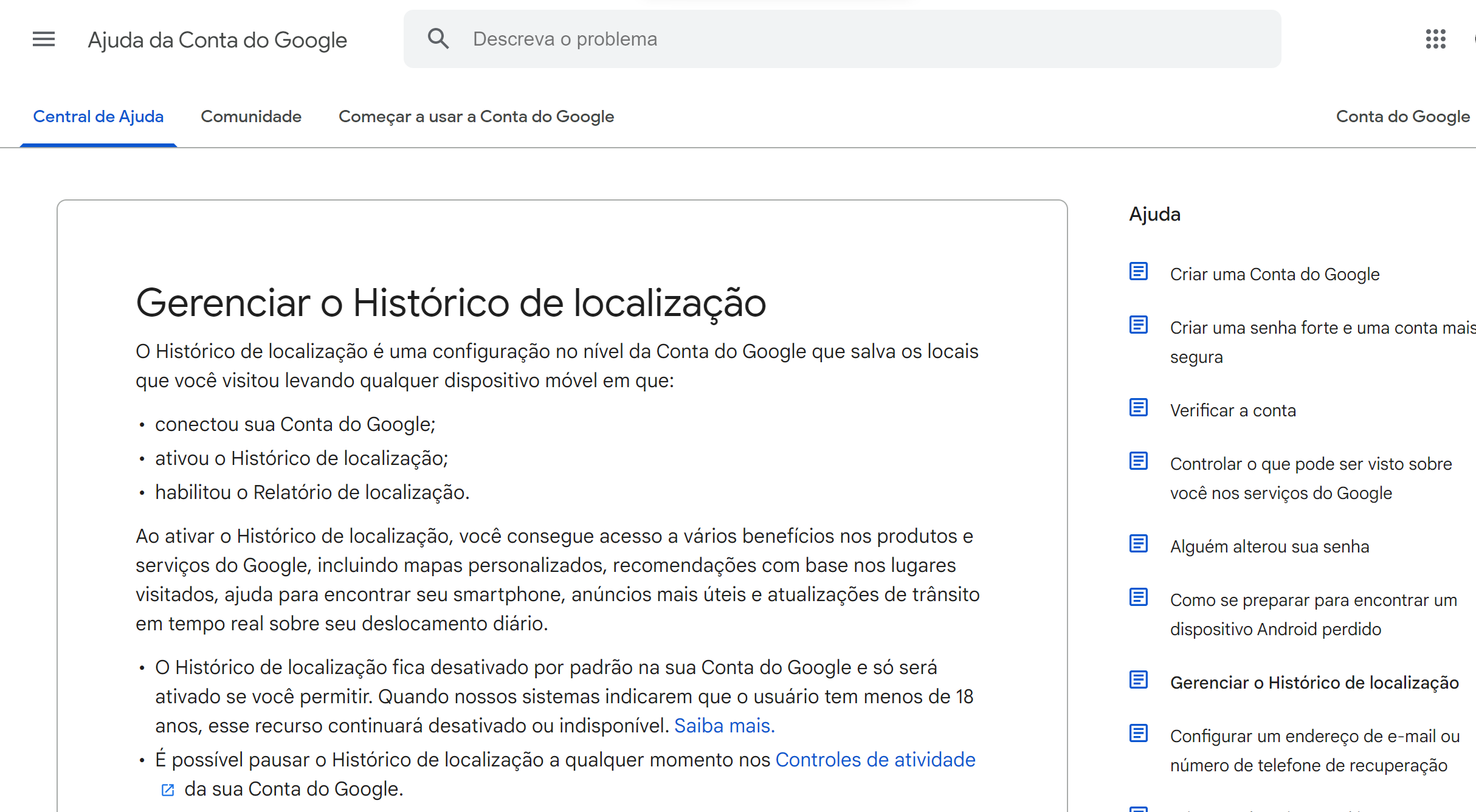Open the 'Começar a usar a Conta do Google' tab
The width and height of the screenshot is (1476, 812).
[x=477, y=116]
